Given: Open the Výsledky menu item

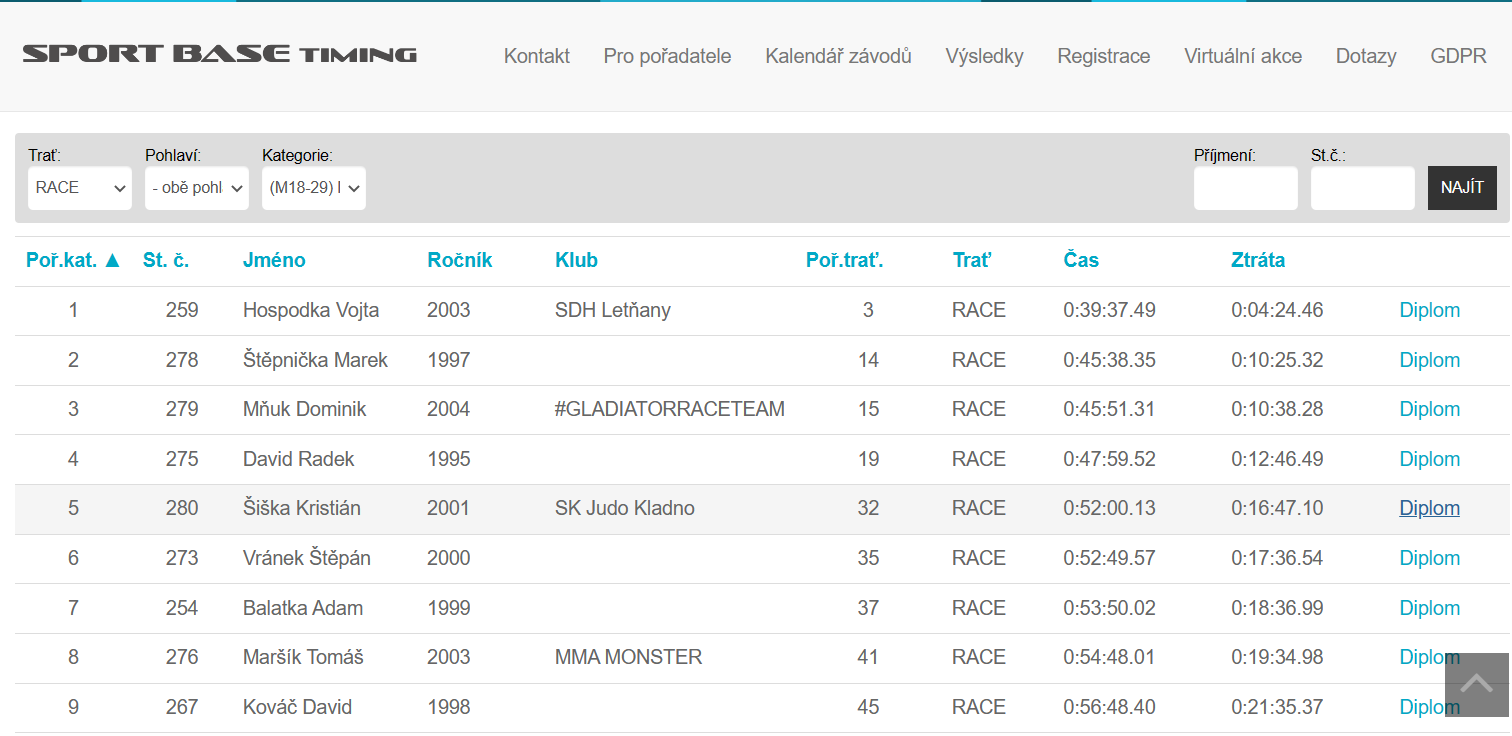Looking at the screenshot, I should point(984,56).
